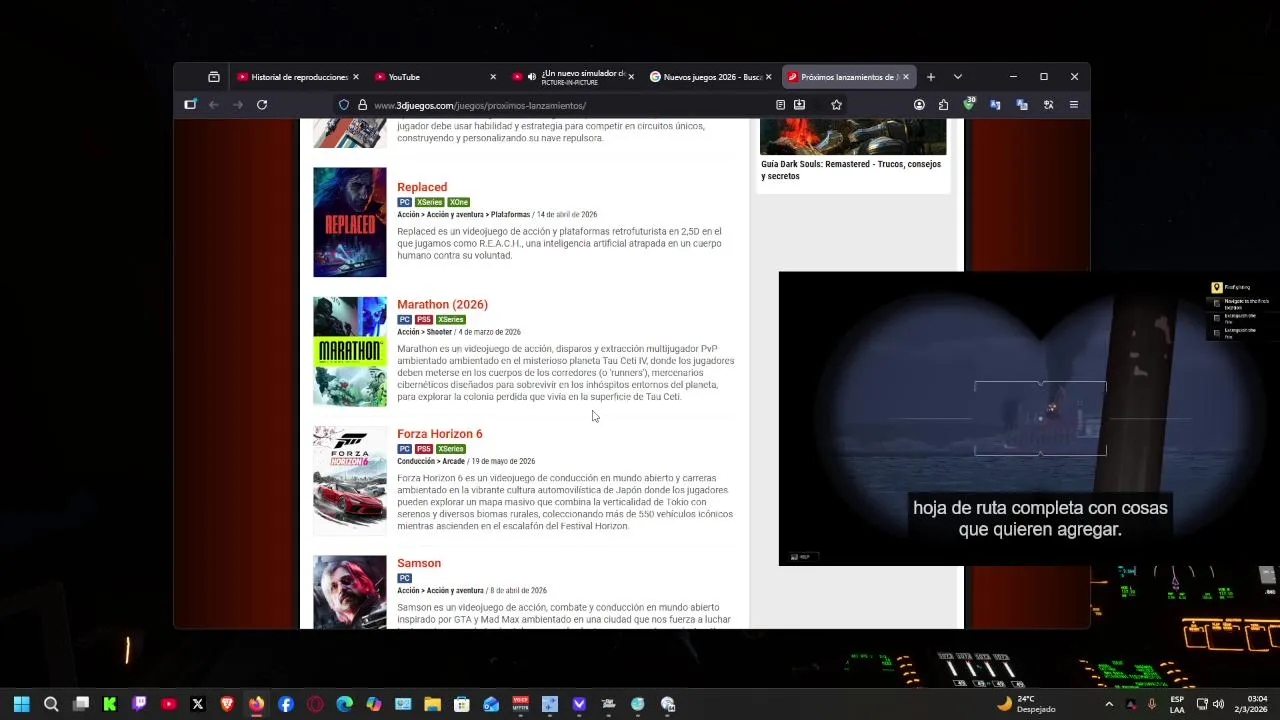Open the Windows Start menu

coord(21,704)
